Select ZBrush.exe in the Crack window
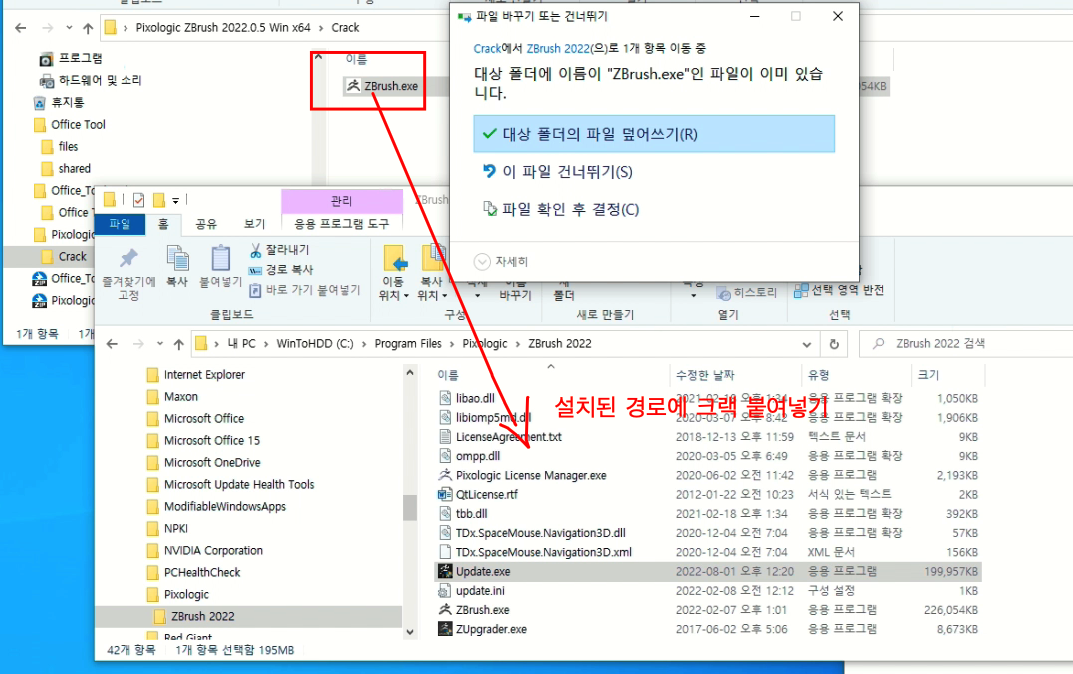Viewport: 1073px width, 674px height. (x=383, y=86)
